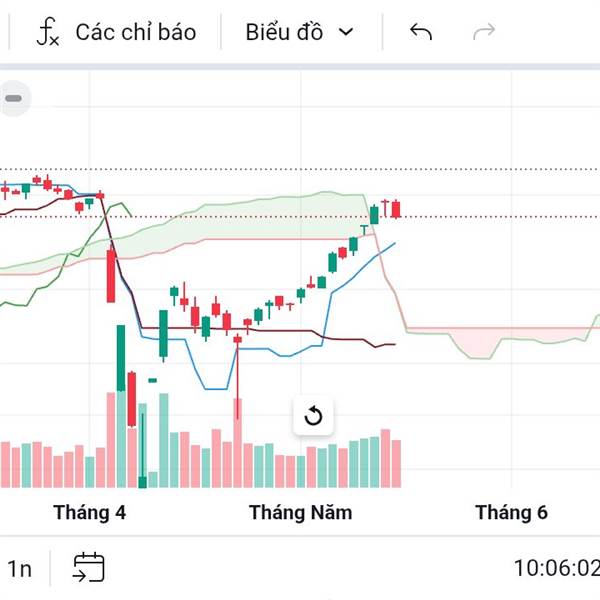Reset the chart view with circular arrow

(x=313, y=416)
